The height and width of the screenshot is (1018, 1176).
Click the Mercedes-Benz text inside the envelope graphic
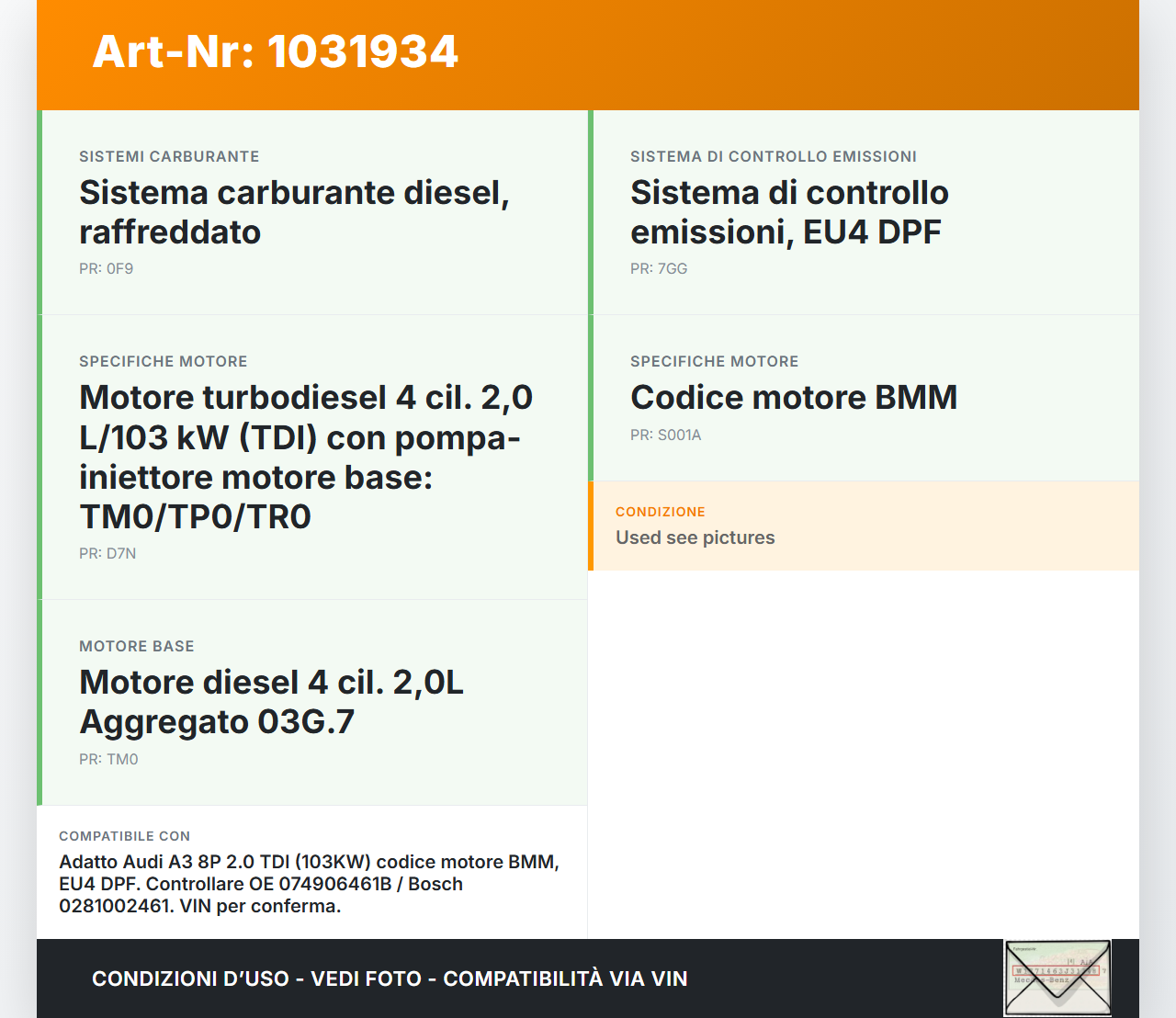[1042, 979]
